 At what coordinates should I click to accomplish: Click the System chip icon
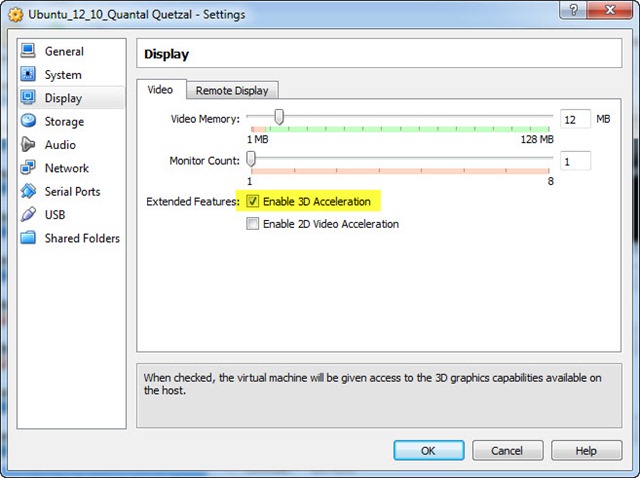[28, 74]
